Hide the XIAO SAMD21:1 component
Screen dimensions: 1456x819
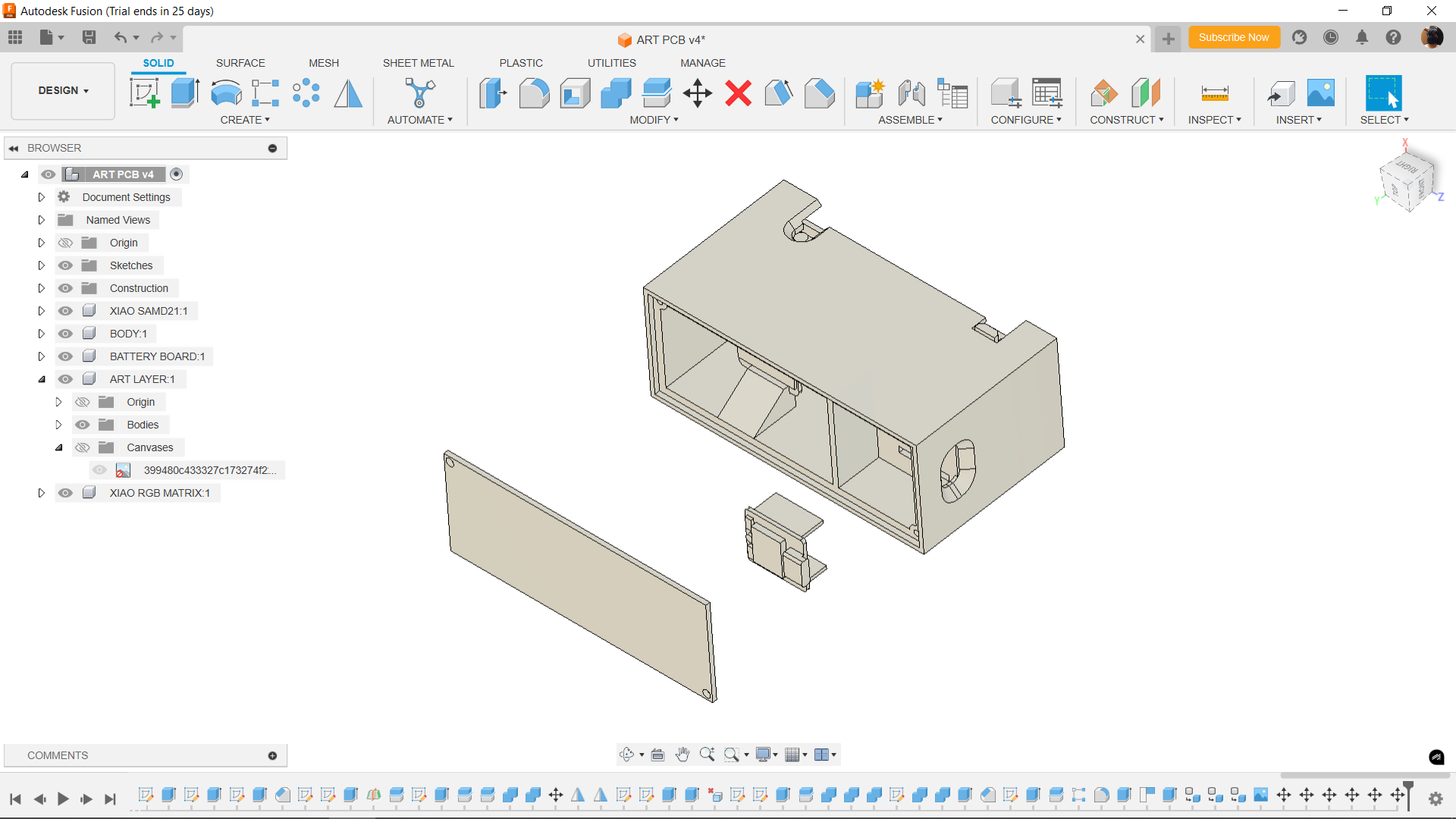coord(66,311)
